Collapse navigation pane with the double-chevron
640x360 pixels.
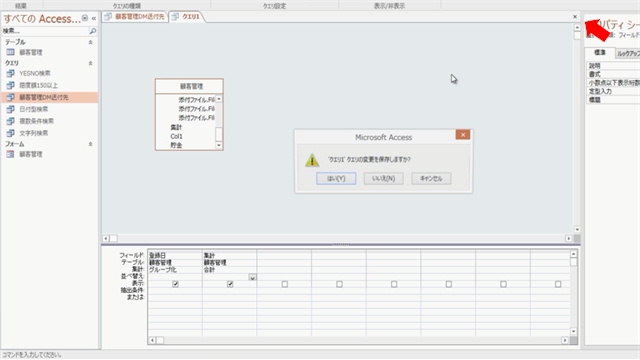[94, 18]
